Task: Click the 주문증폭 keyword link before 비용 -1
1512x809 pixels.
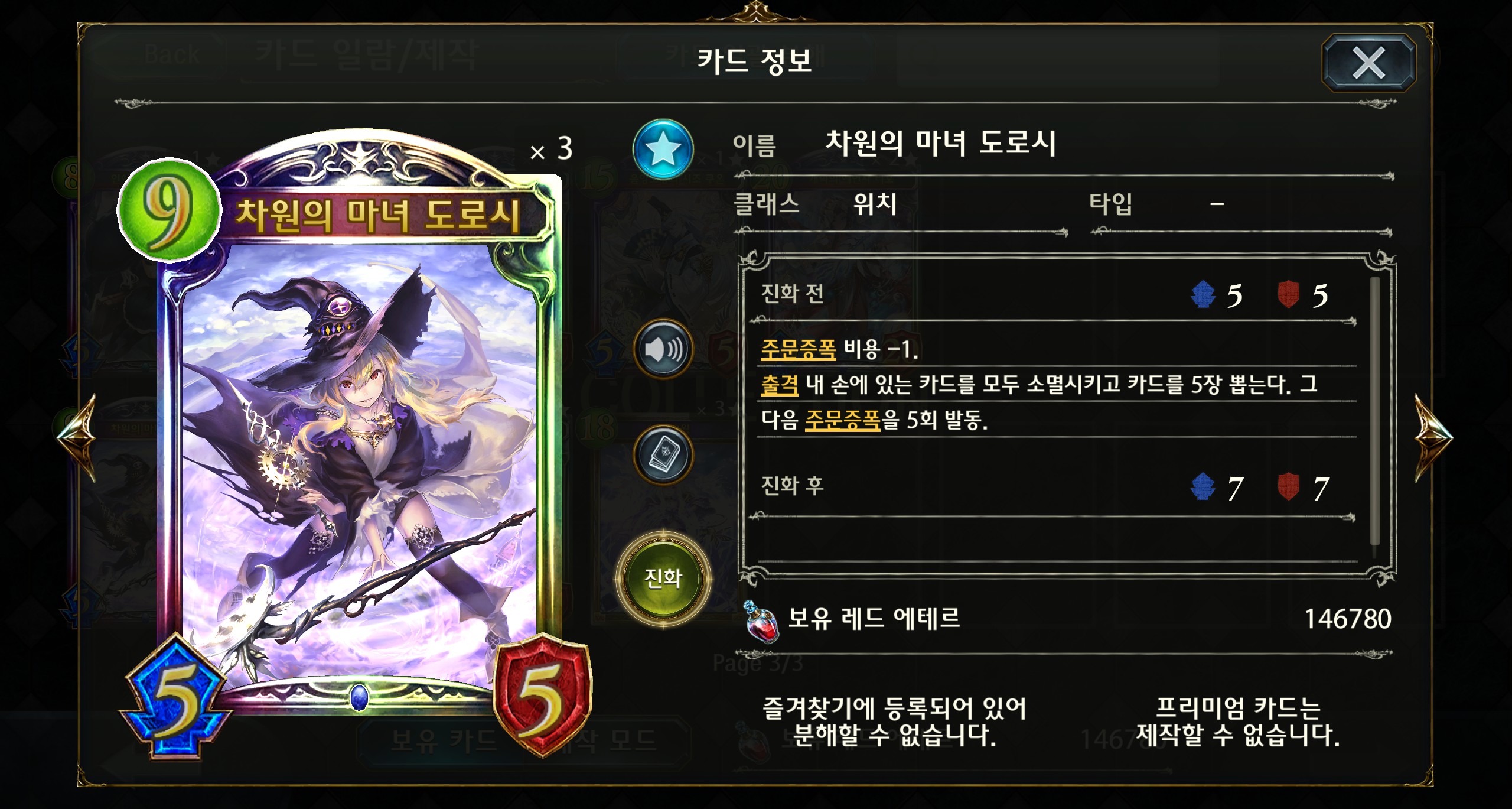Action: coord(799,350)
